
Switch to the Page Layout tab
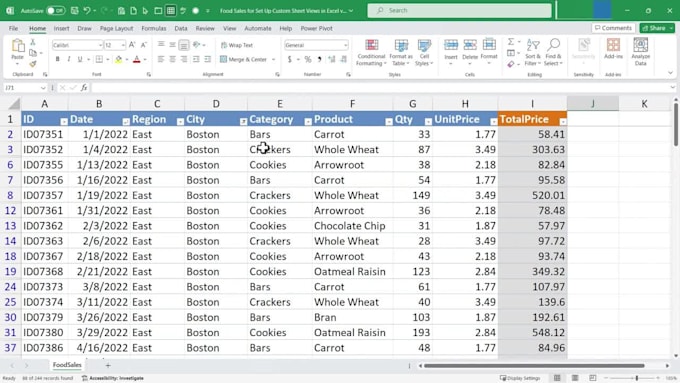click(x=116, y=29)
